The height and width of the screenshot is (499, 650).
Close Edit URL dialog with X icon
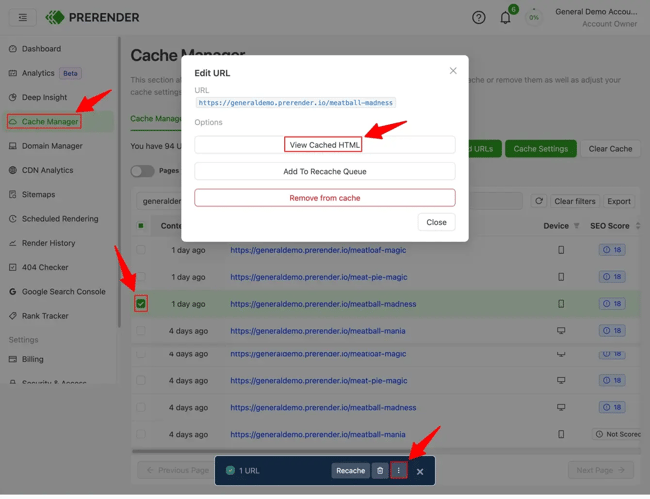[x=453, y=71]
